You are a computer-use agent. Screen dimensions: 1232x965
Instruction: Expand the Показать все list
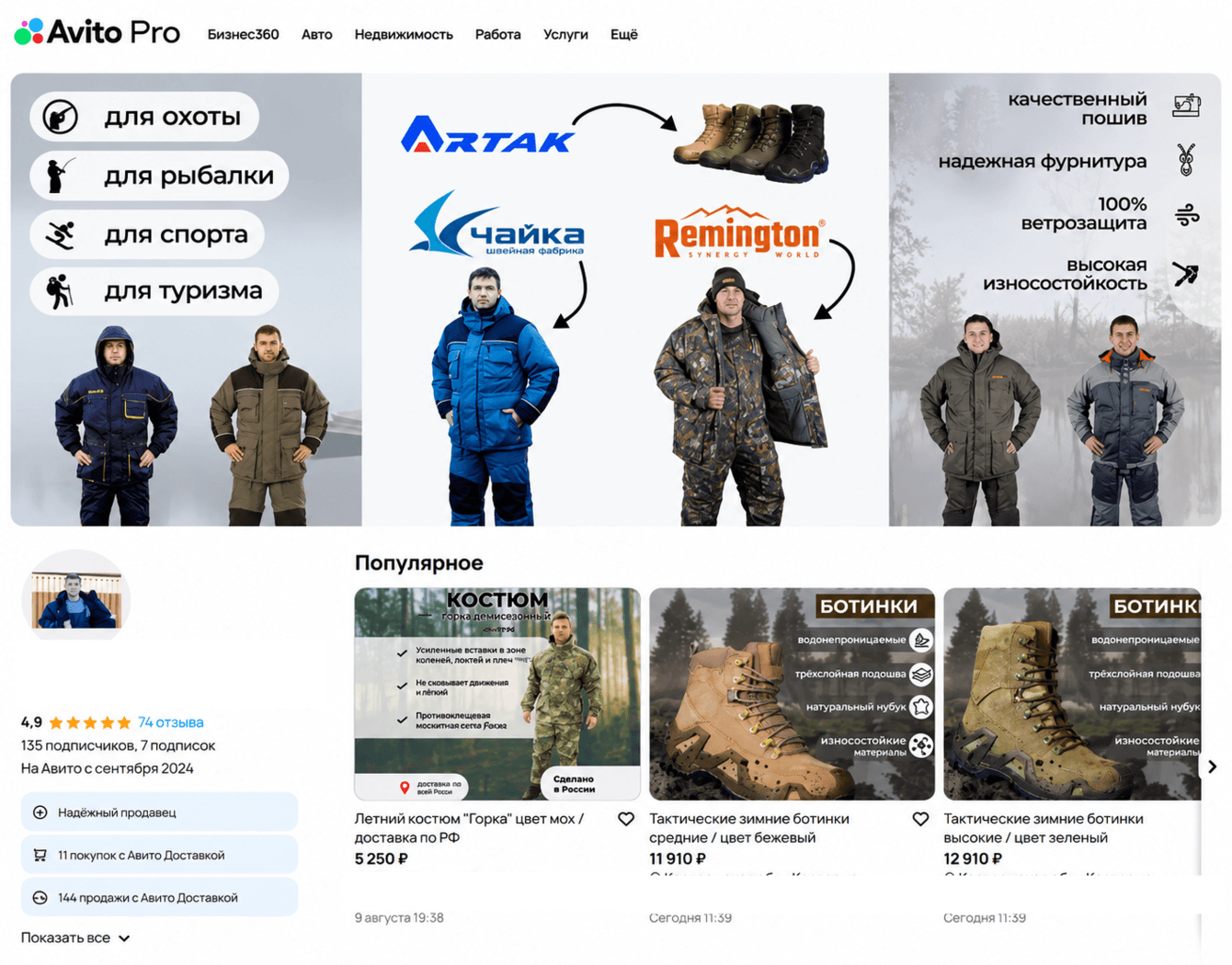tap(75, 937)
